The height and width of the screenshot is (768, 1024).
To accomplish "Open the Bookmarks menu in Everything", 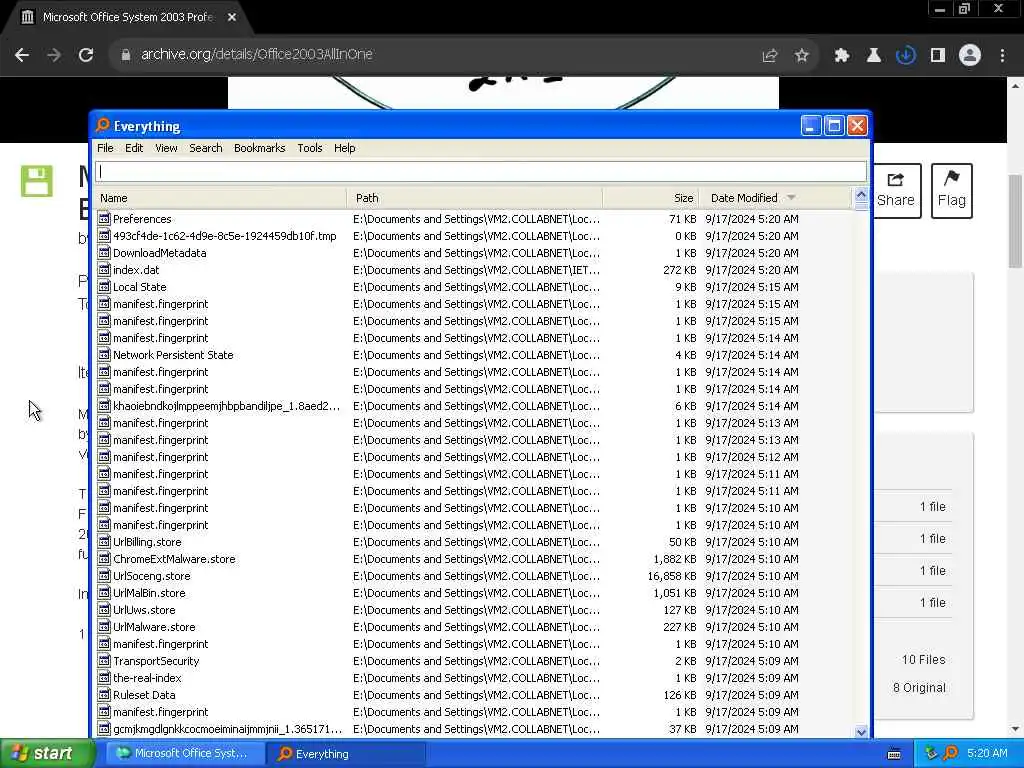I will (259, 148).
